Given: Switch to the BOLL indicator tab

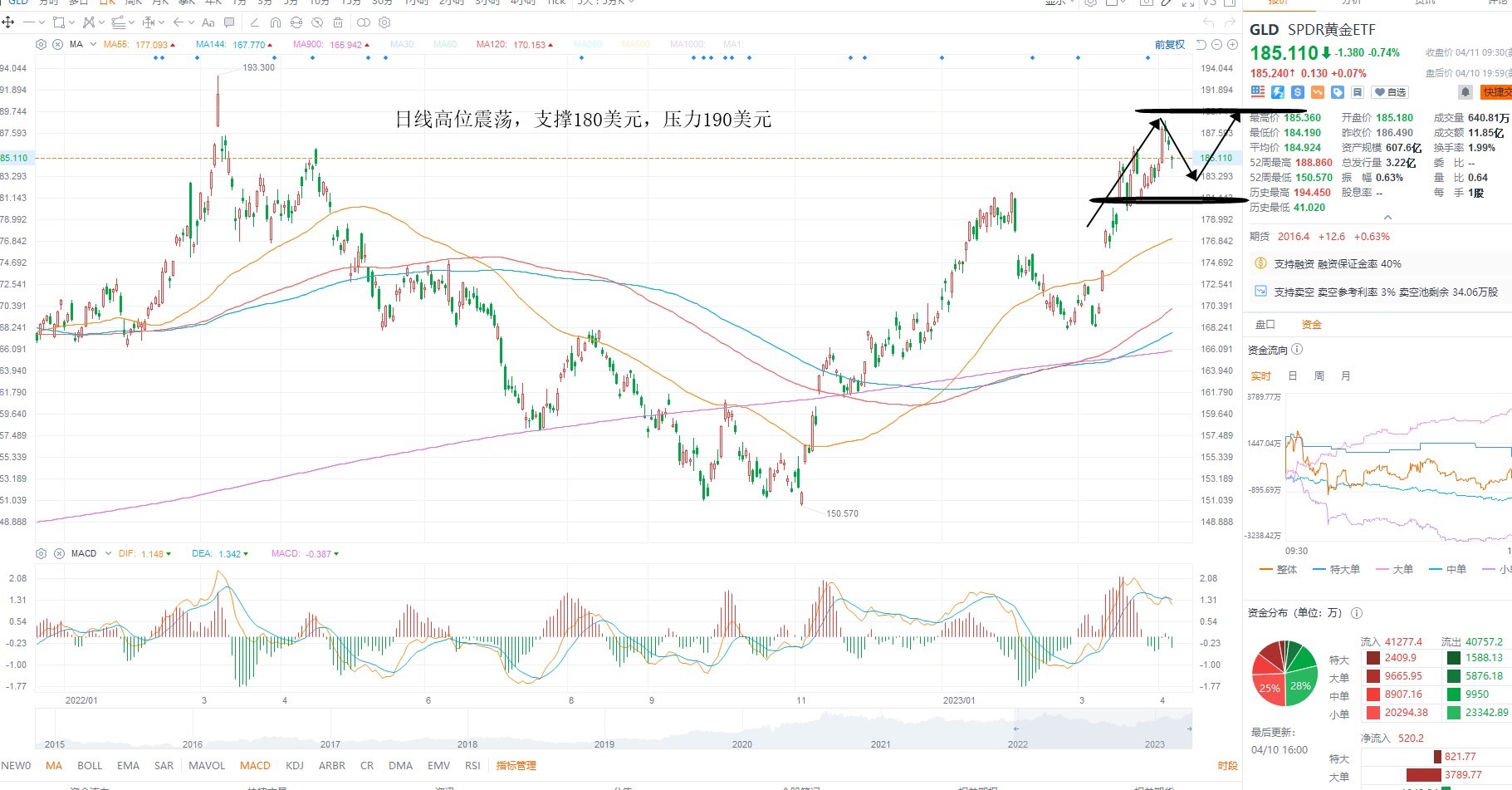Looking at the screenshot, I should tap(90, 765).
